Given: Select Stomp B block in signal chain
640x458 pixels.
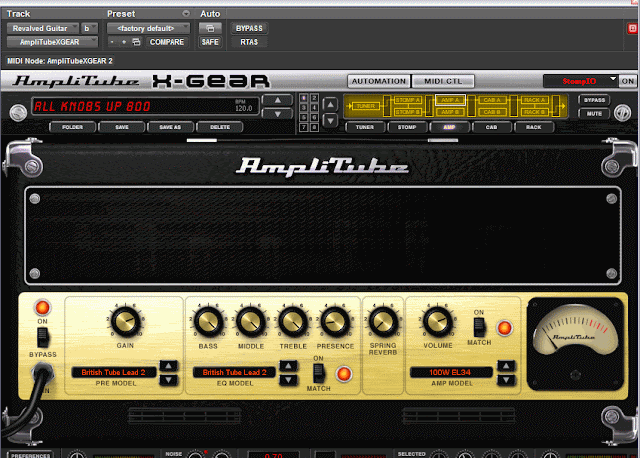Looking at the screenshot, I should 407,112.
